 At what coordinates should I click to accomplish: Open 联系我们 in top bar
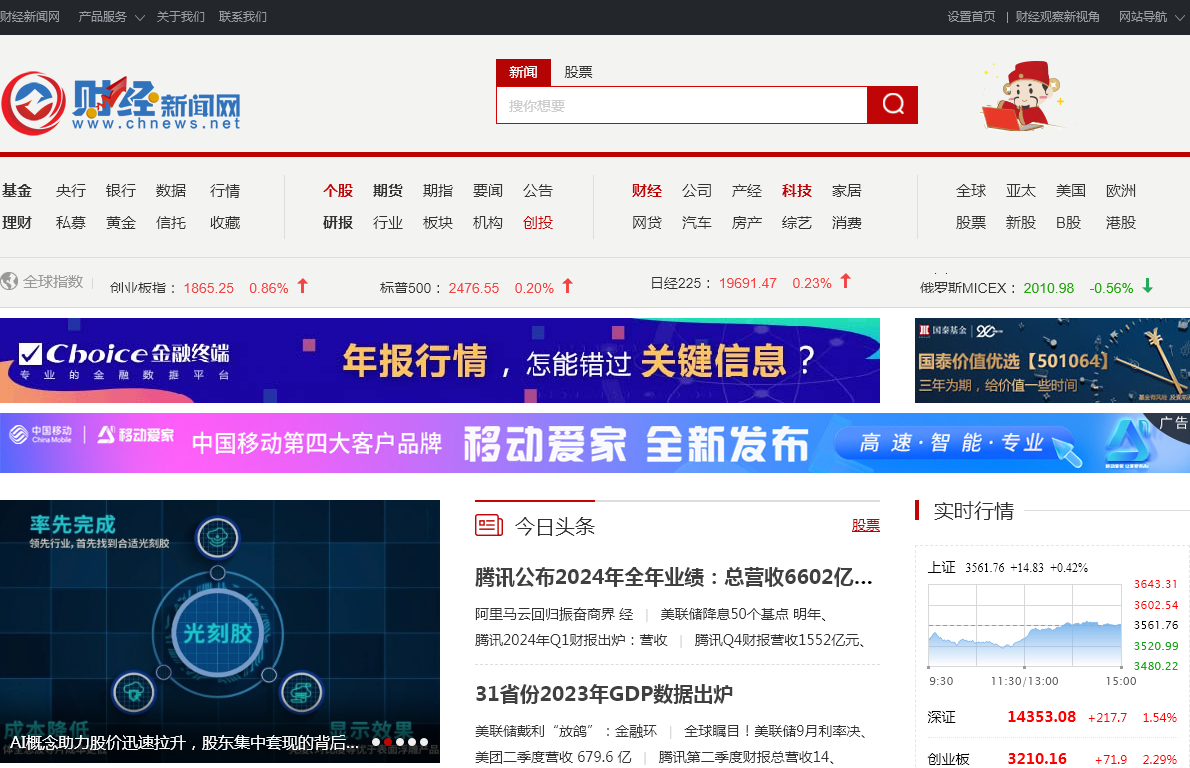243,17
